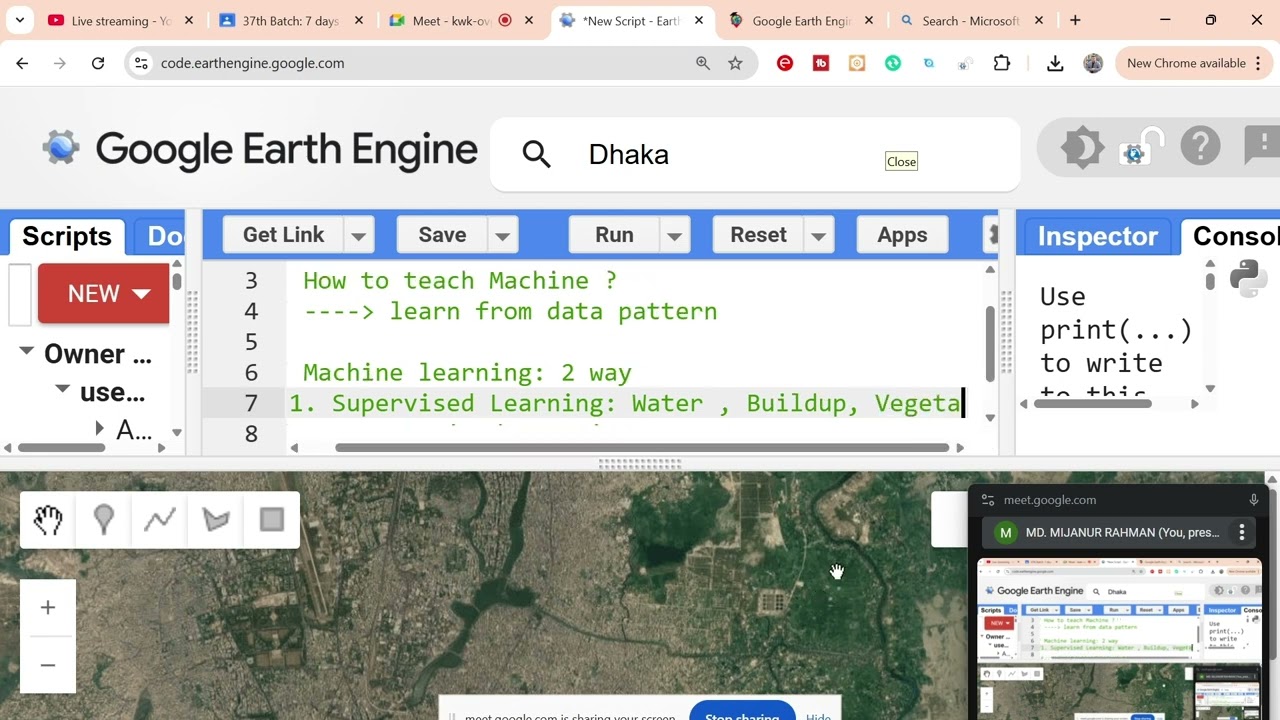Screen dimensions: 1280x720
Task: Open the feedback speech bubble icon
Action: (x=1262, y=147)
